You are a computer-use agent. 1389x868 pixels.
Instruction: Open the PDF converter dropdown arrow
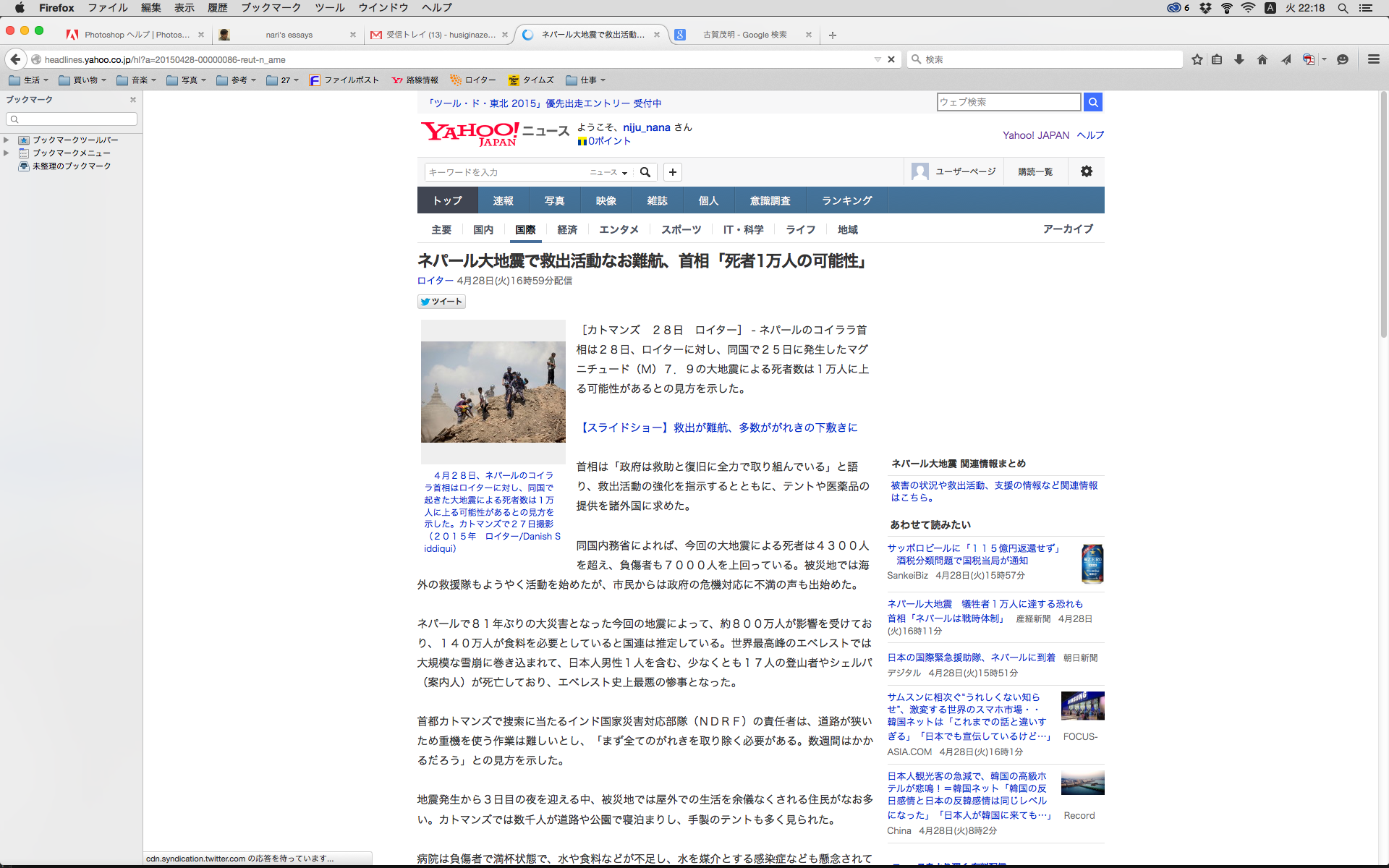point(1324,59)
